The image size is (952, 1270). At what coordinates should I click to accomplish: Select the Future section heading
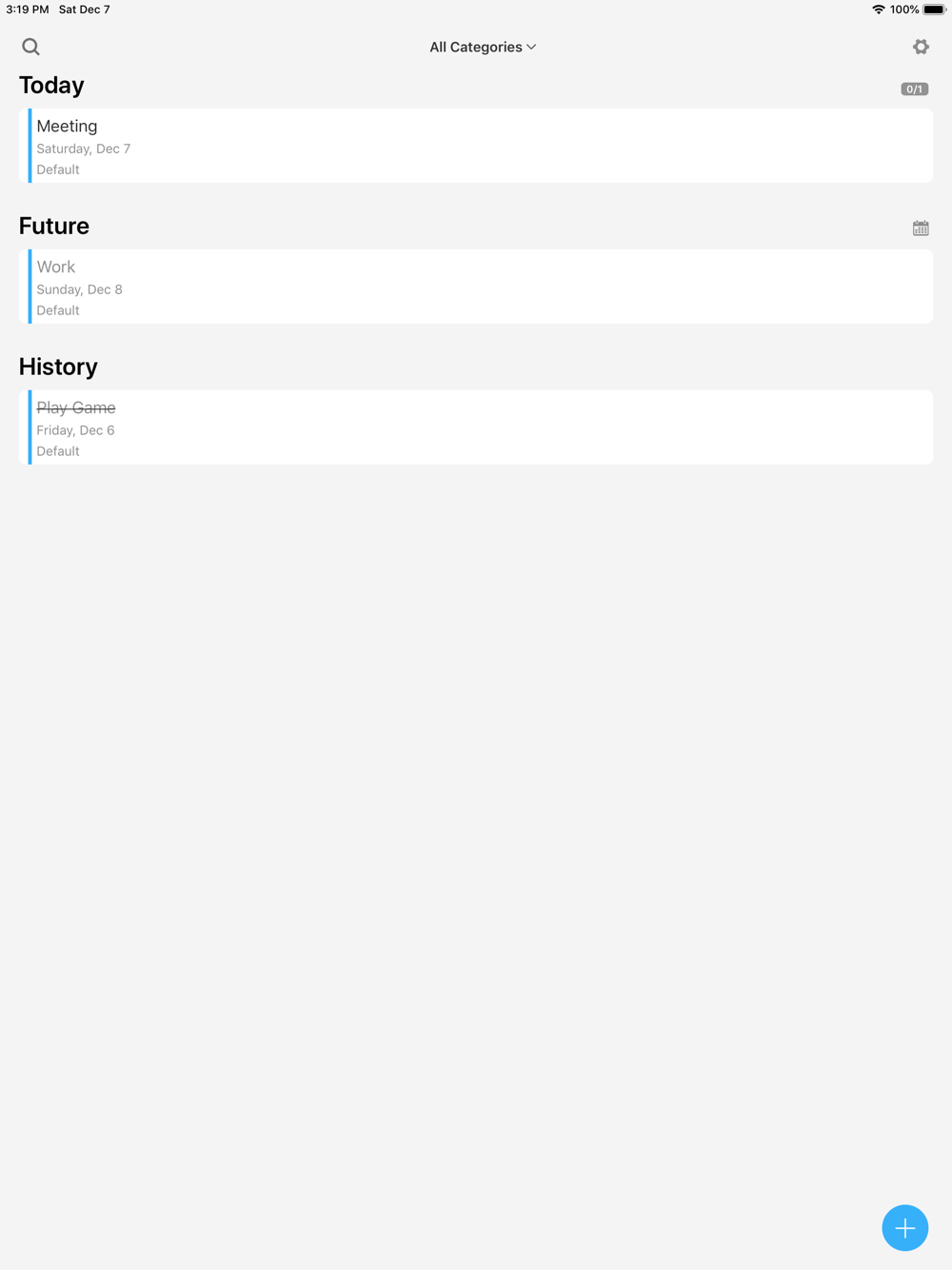[54, 226]
